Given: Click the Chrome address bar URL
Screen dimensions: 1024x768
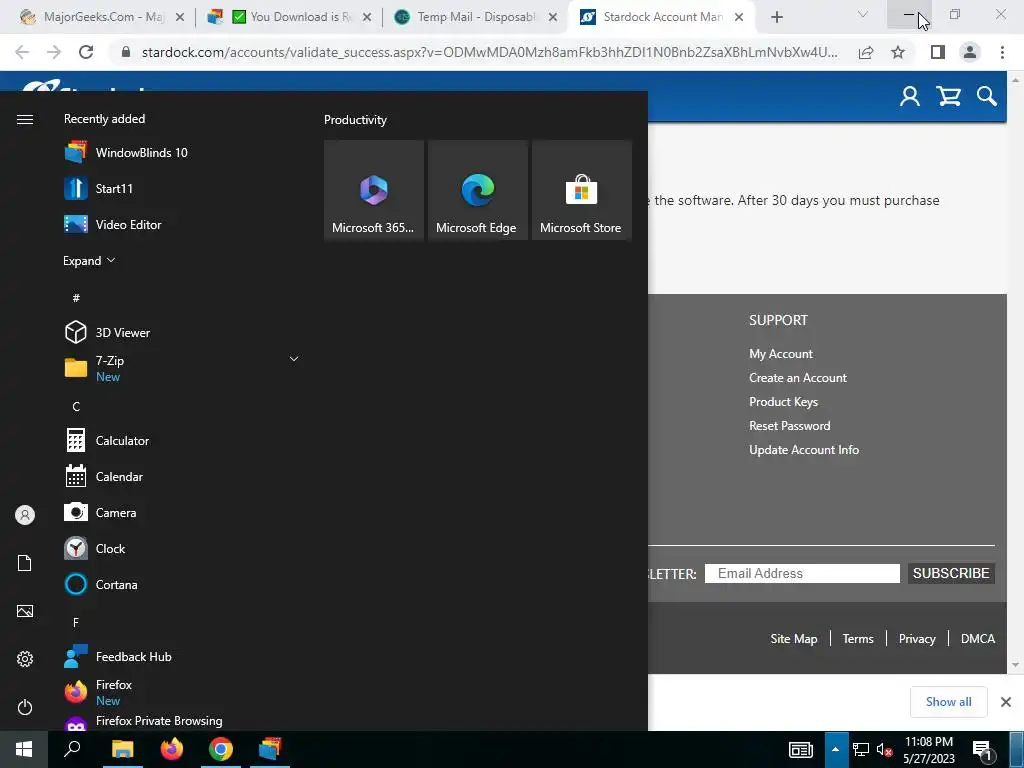Looking at the screenshot, I should (490, 52).
